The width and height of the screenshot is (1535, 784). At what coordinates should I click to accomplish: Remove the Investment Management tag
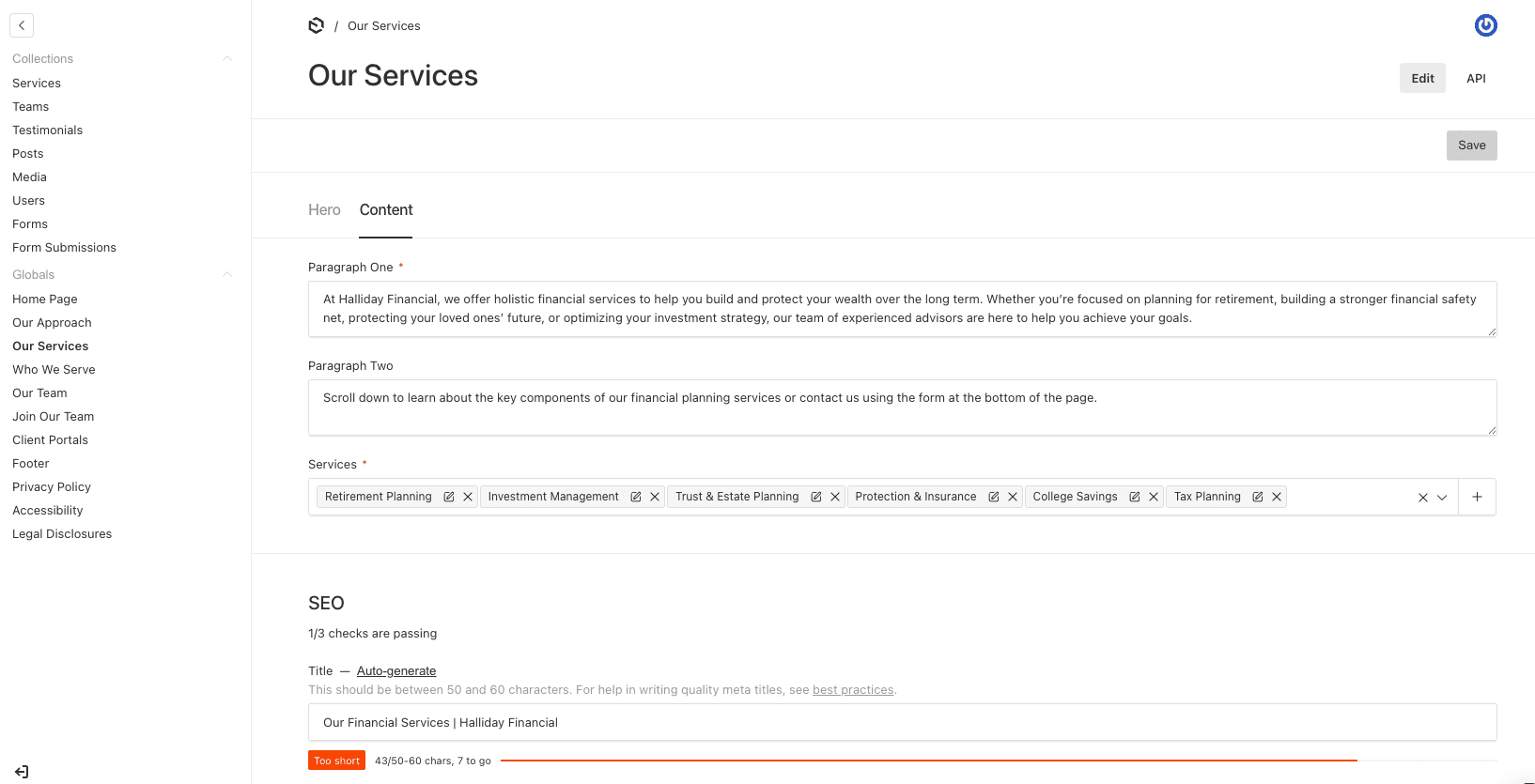655,497
